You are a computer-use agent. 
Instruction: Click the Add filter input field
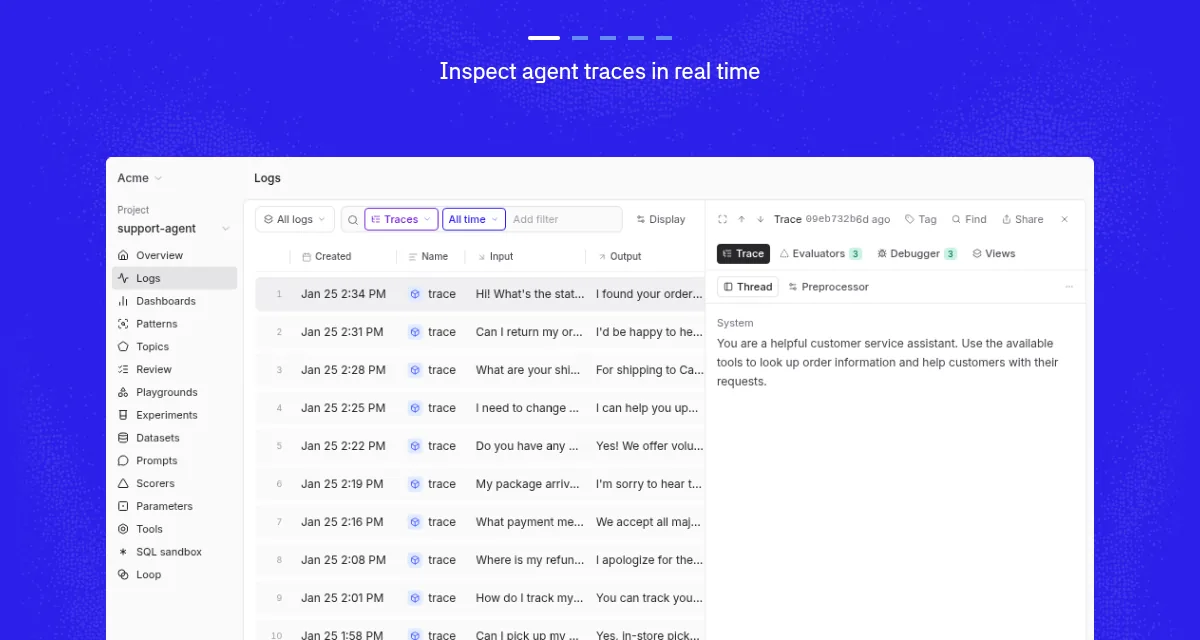click(564, 219)
